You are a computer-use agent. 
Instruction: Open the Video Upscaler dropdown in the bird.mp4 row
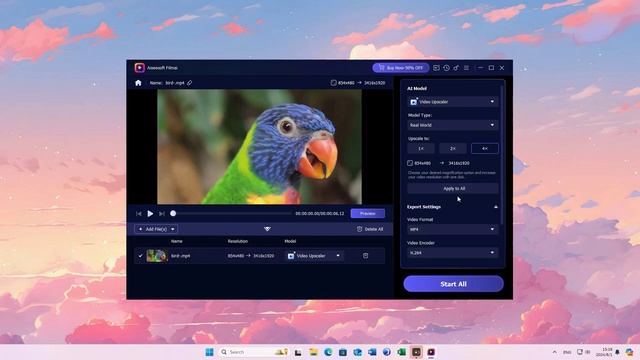tap(313, 256)
